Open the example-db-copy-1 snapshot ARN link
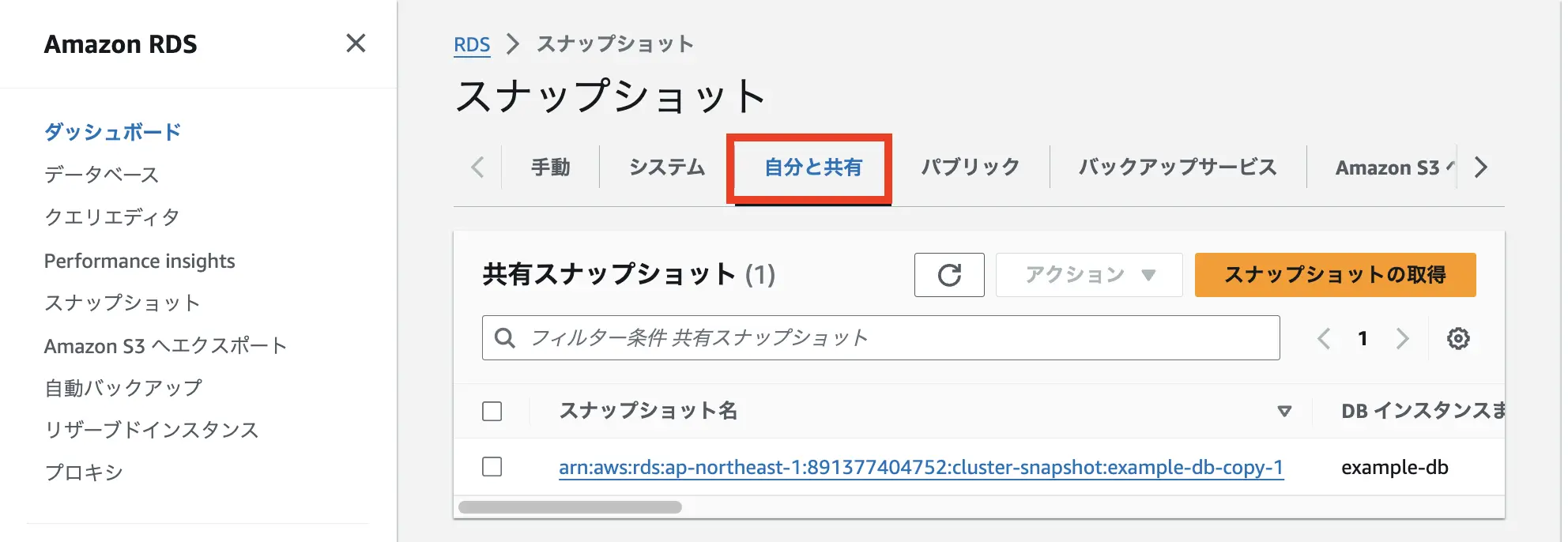Viewport: 1568px width, 542px height. tap(920, 468)
